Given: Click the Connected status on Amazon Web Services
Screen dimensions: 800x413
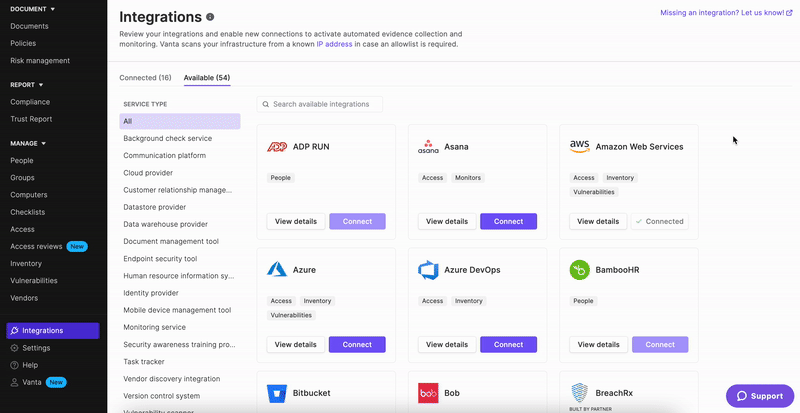Looking at the screenshot, I should (x=660, y=222).
